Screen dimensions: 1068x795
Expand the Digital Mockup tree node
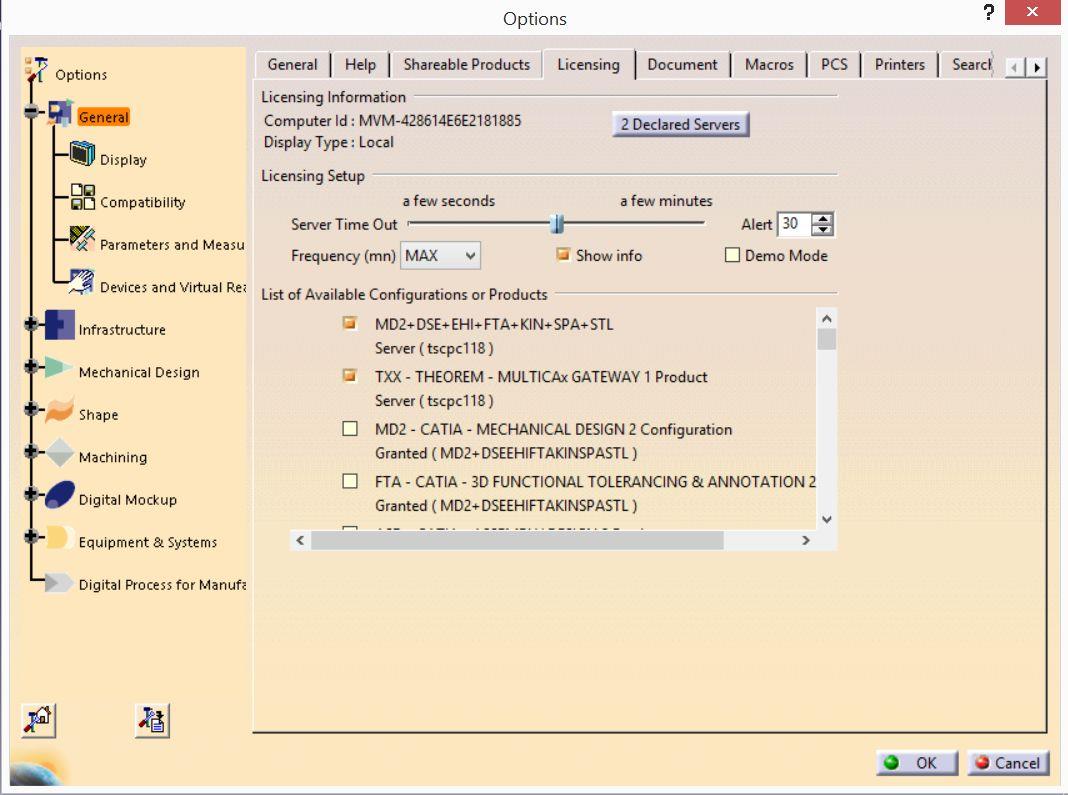(31, 494)
